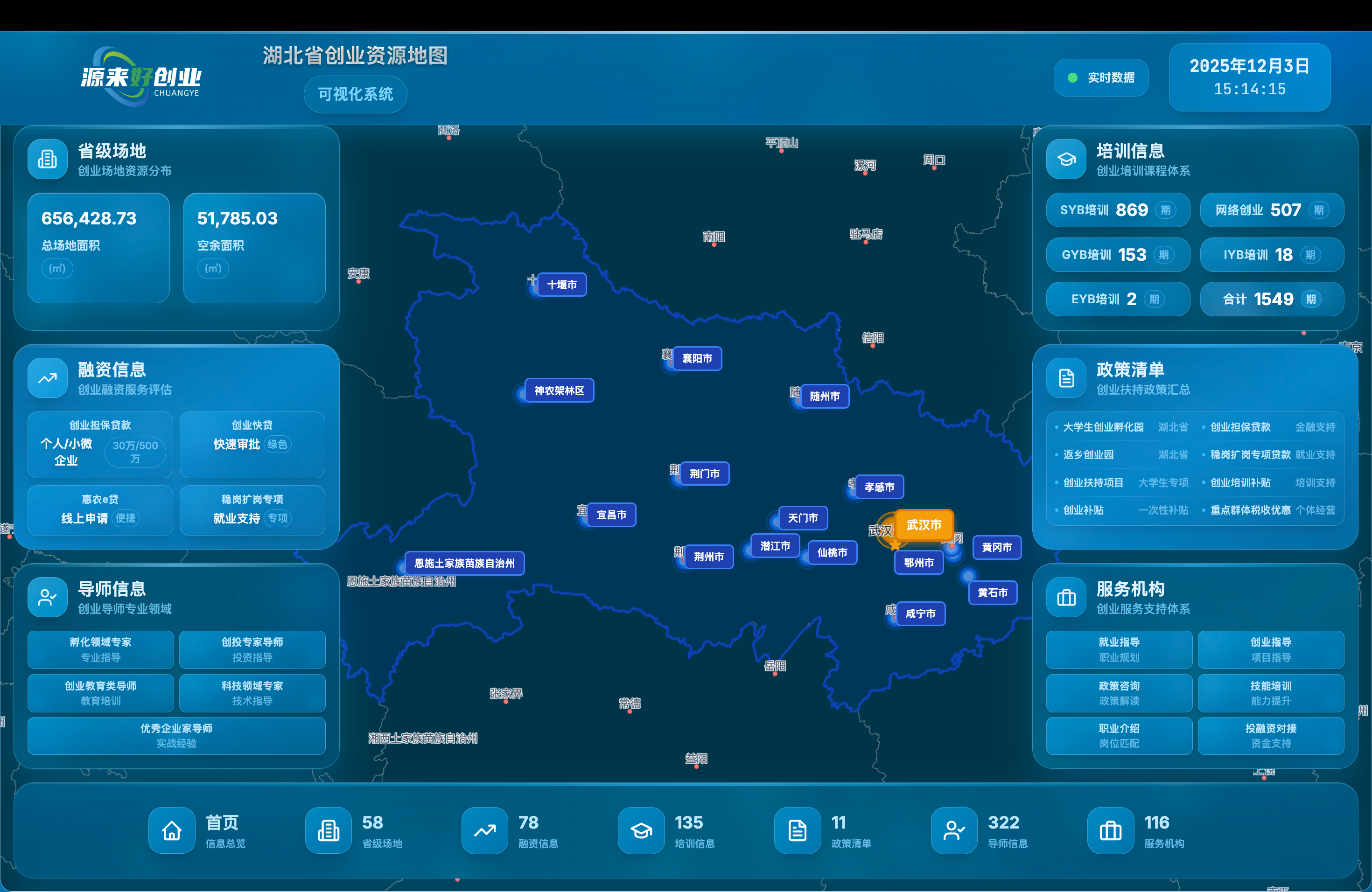Click the 政策清单 panel header document icon
The image size is (1372, 892).
[x=1066, y=378]
